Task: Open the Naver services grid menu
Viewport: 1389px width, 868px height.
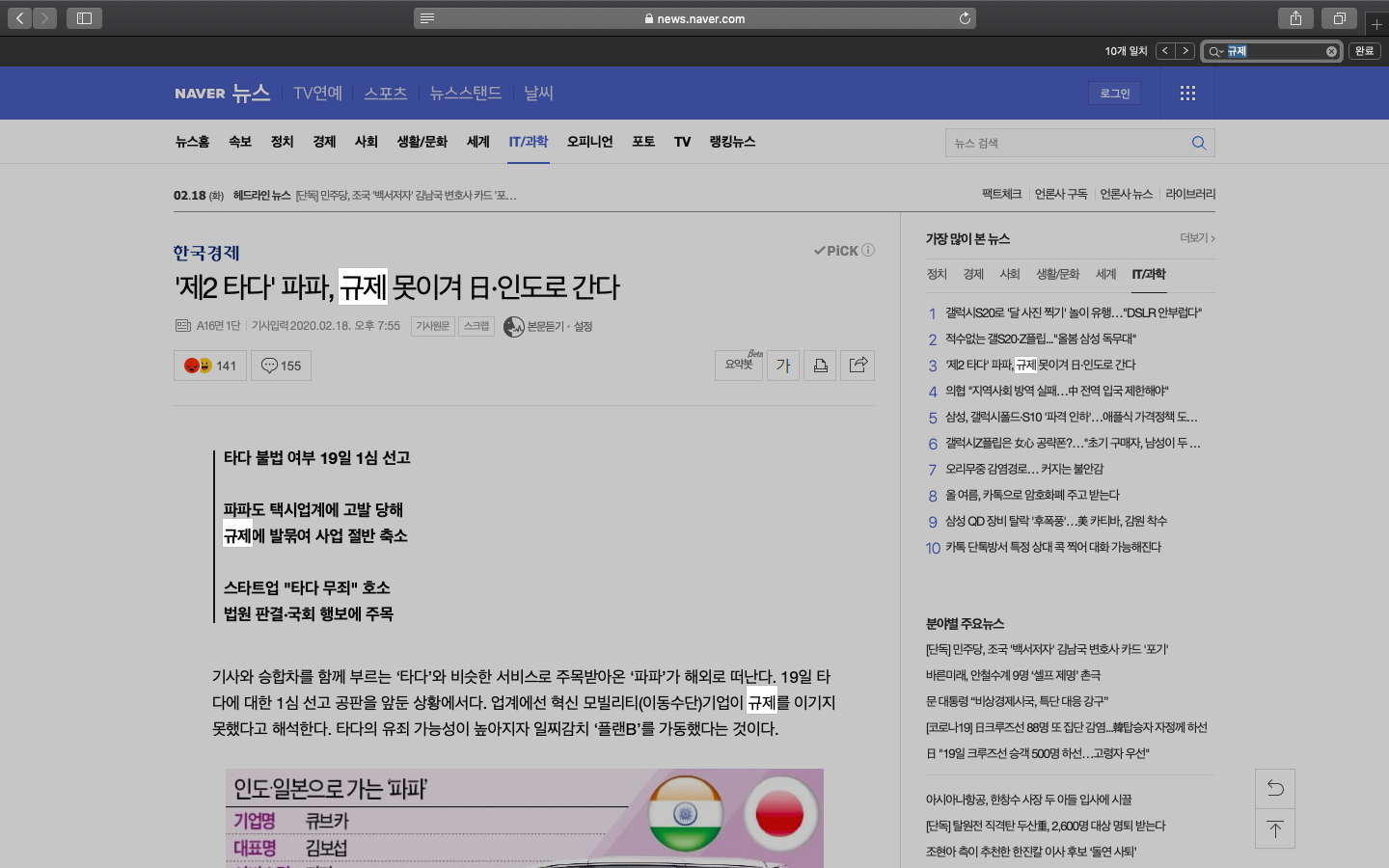Action: (1187, 93)
